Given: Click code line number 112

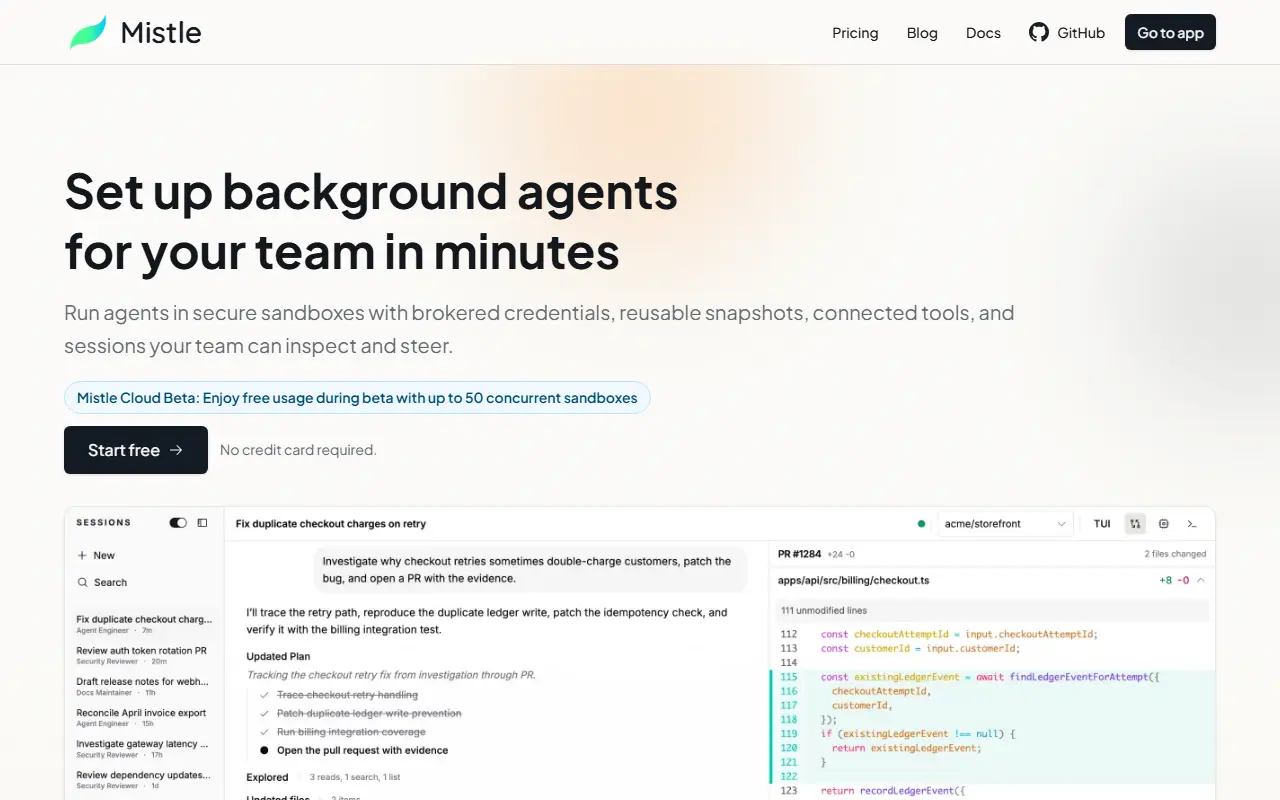Looking at the screenshot, I should click(x=789, y=634).
